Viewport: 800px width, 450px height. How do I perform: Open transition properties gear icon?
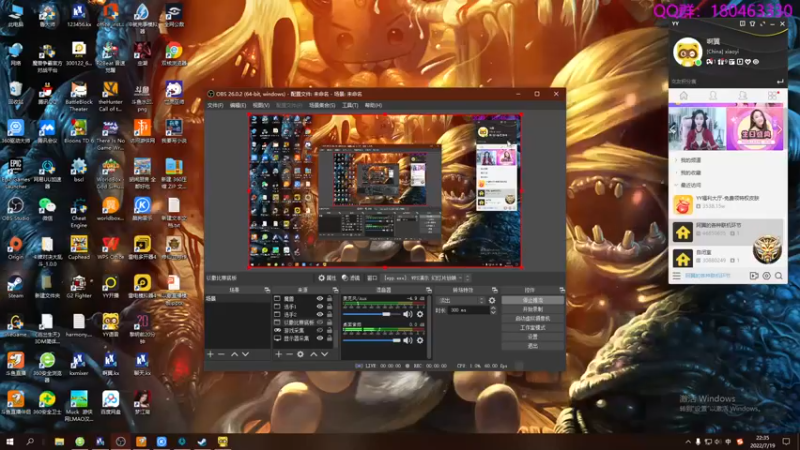(x=492, y=301)
